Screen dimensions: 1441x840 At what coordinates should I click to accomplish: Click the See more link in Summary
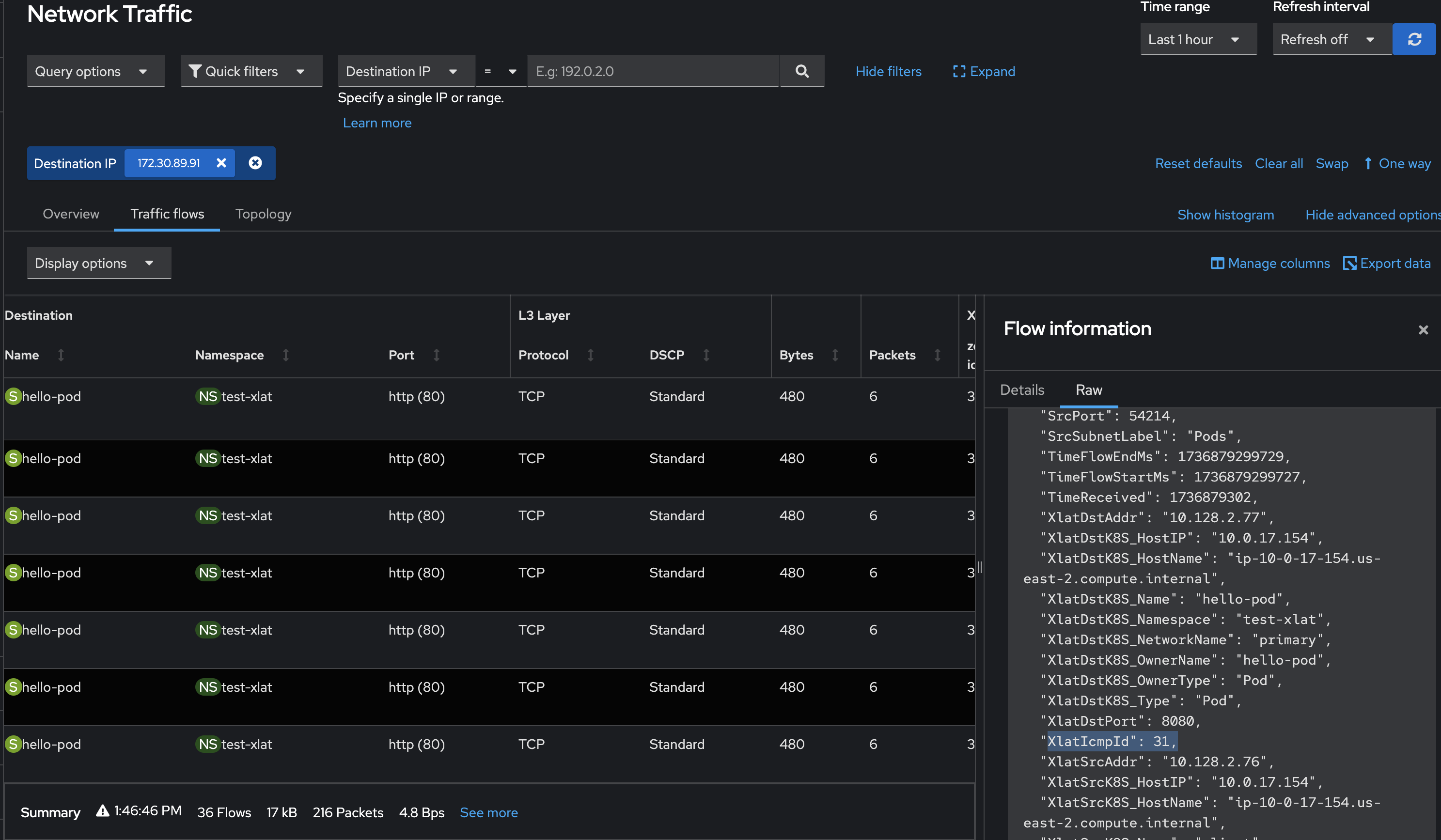pyautogui.click(x=488, y=812)
